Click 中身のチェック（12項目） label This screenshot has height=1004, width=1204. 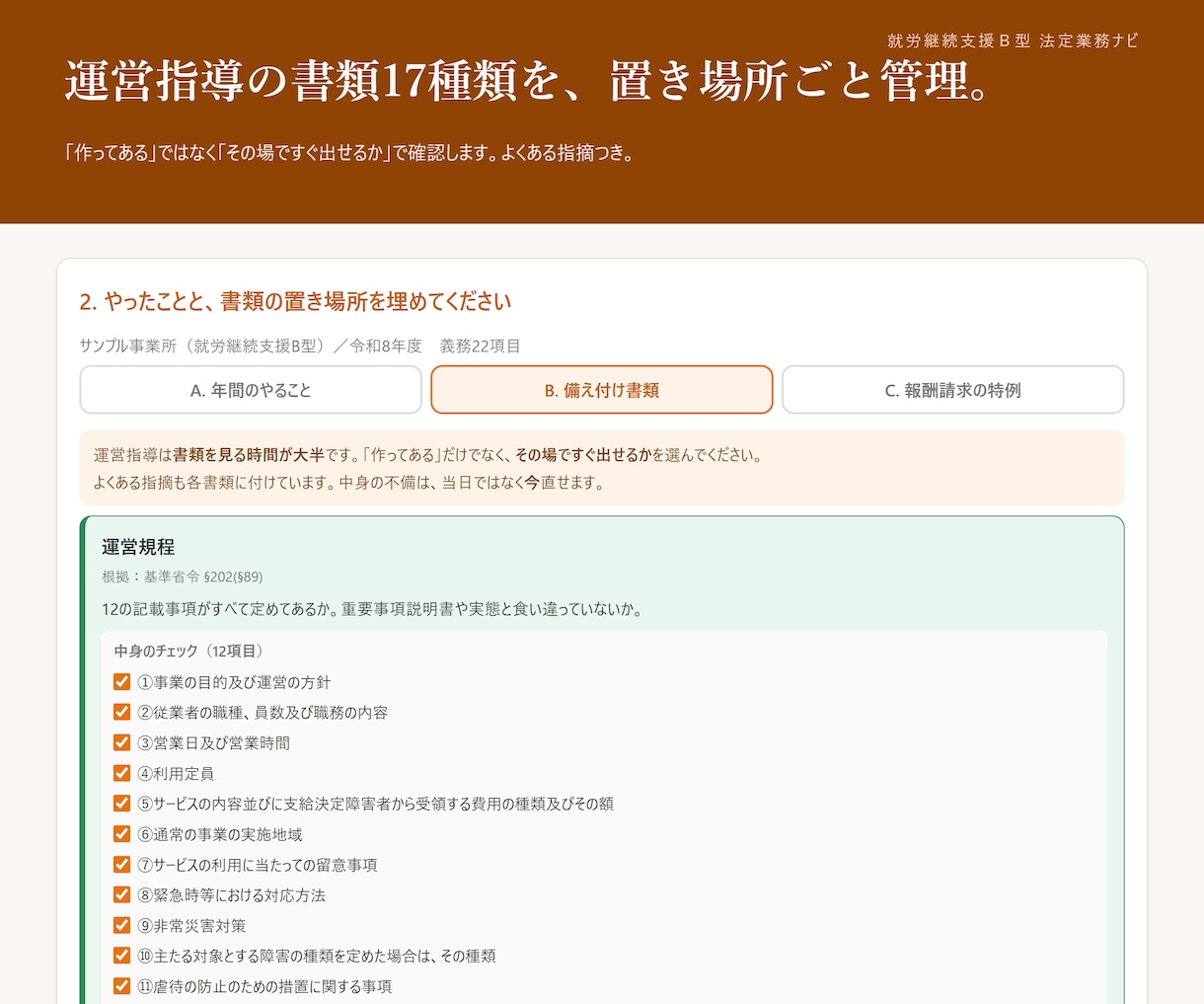pos(188,652)
